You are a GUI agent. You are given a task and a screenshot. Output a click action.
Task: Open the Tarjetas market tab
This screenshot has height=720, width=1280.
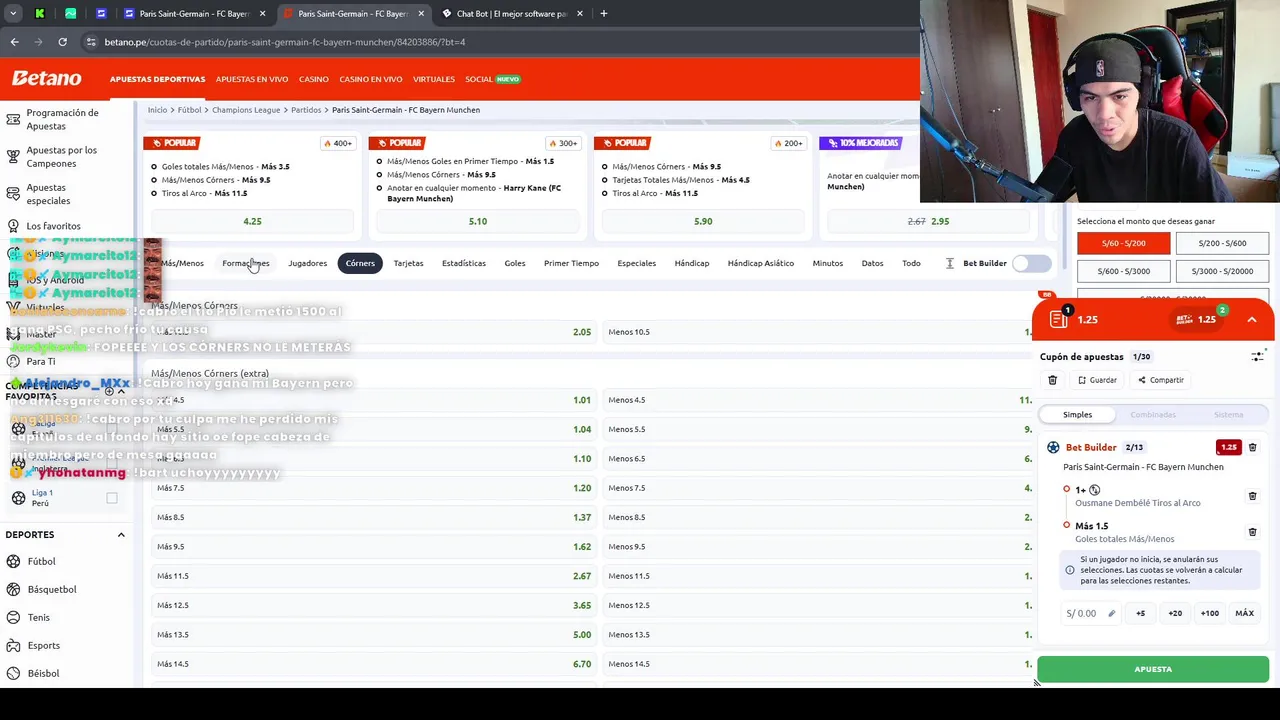pyautogui.click(x=408, y=263)
